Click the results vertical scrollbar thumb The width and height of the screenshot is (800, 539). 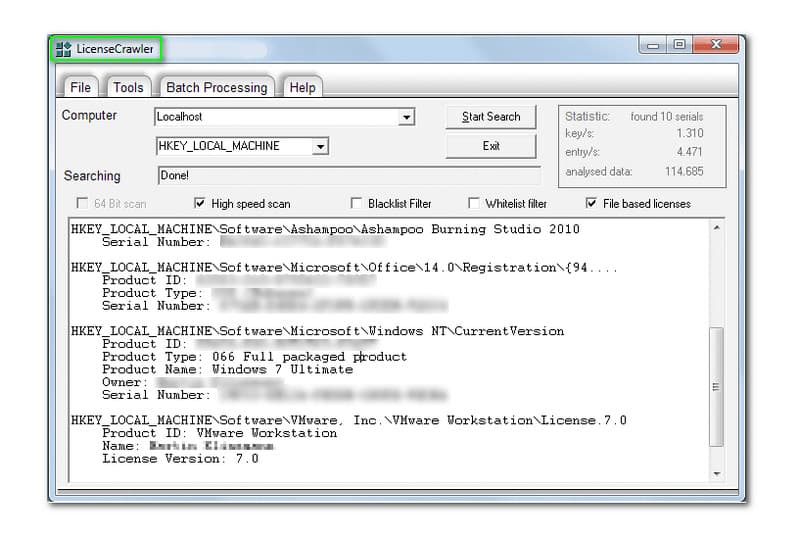(716, 386)
